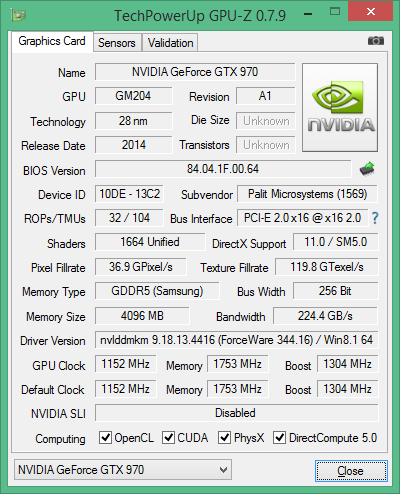Click the Texture Fillrate label
Screen dimensions: 400x494
click(234, 268)
